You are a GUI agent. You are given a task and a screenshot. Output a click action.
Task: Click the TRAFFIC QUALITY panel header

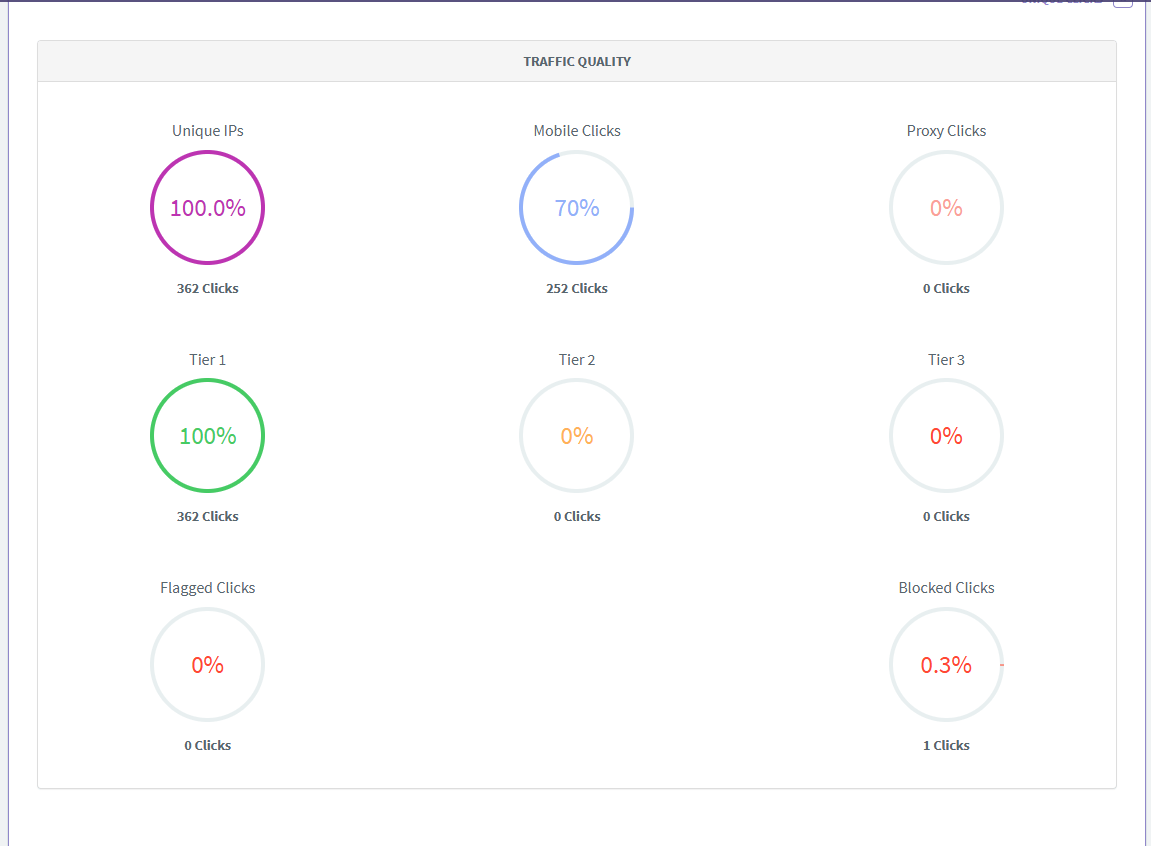click(x=577, y=62)
